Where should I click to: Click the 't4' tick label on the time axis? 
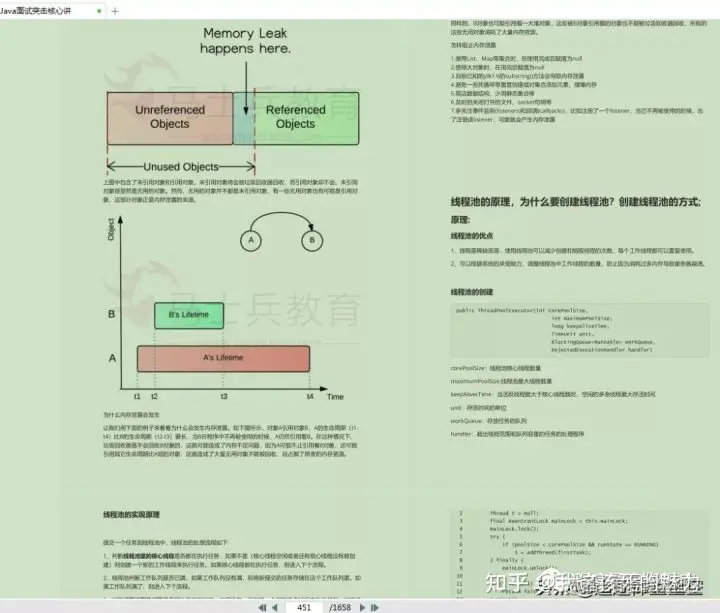(310, 396)
